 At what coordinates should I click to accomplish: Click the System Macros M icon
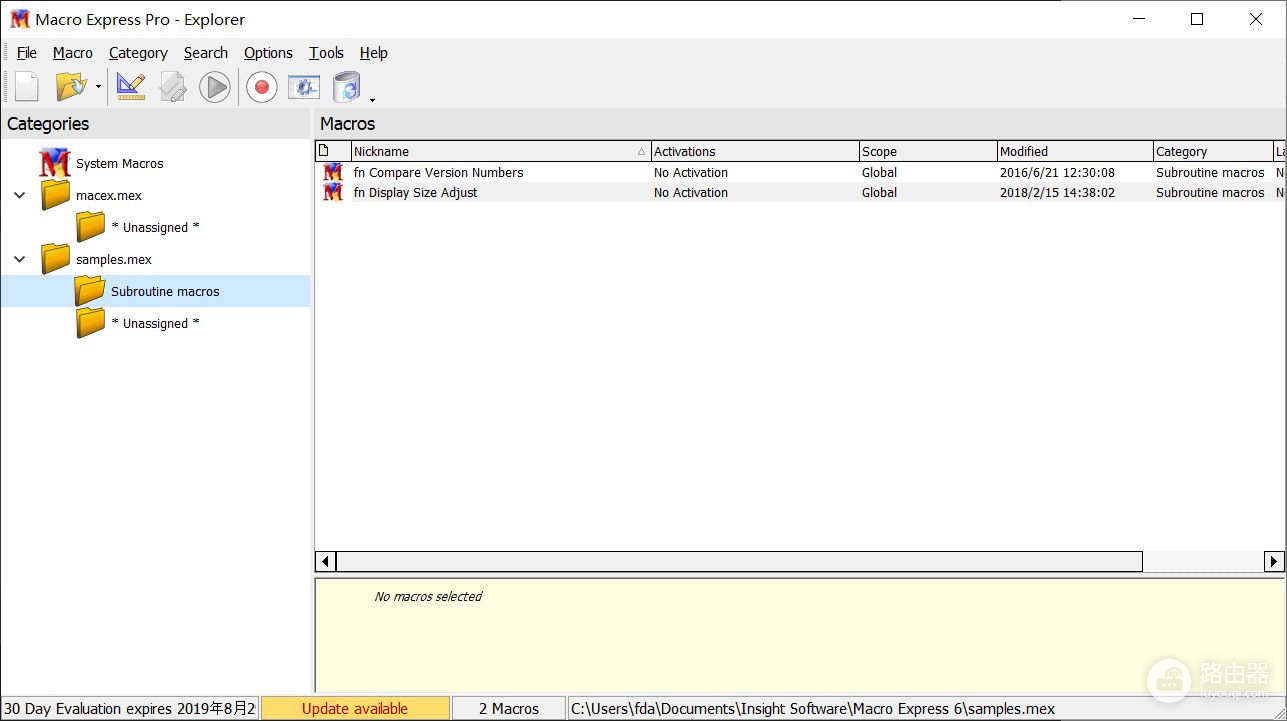coord(55,163)
